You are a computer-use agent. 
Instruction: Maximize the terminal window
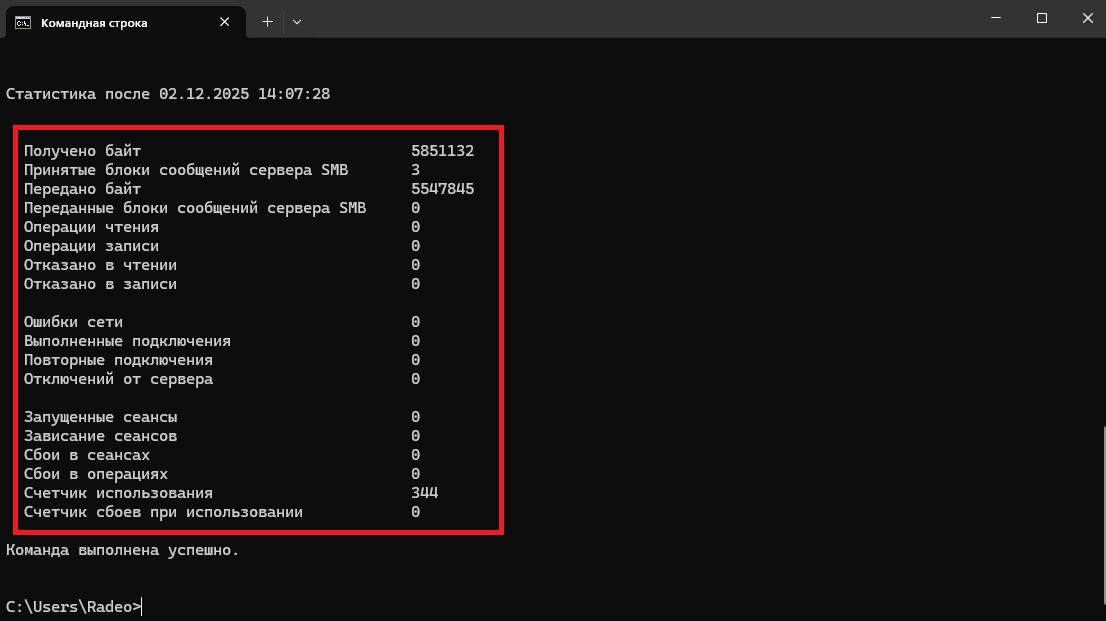point(1041,18)
